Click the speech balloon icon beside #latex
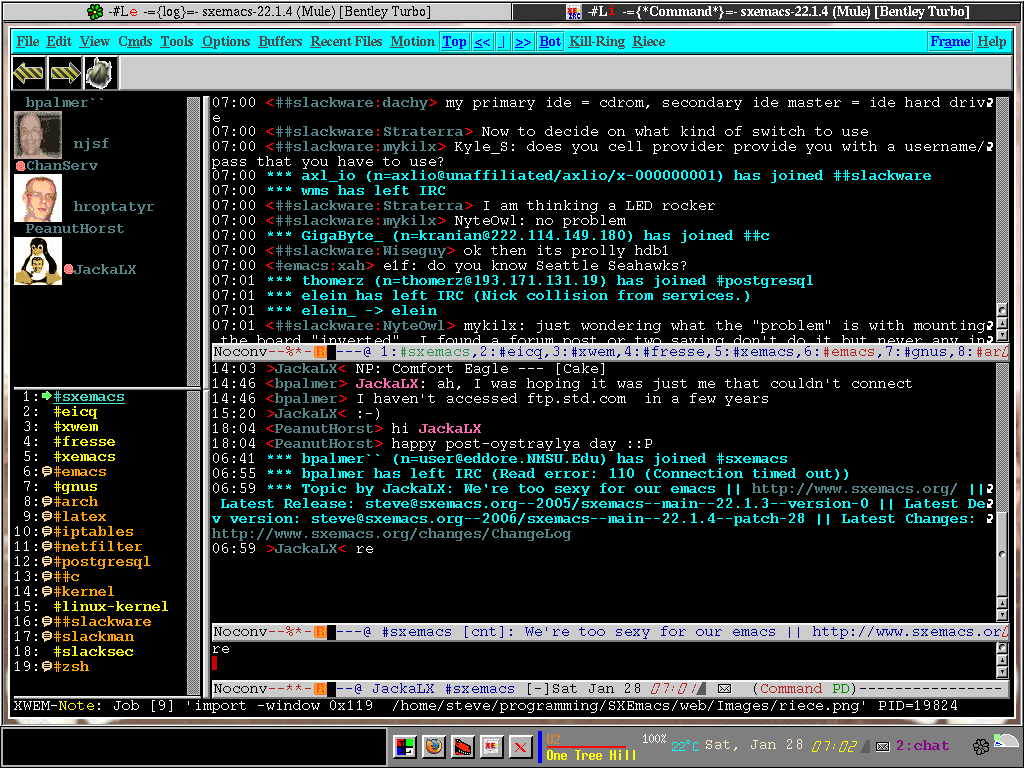 click(47, 517)
